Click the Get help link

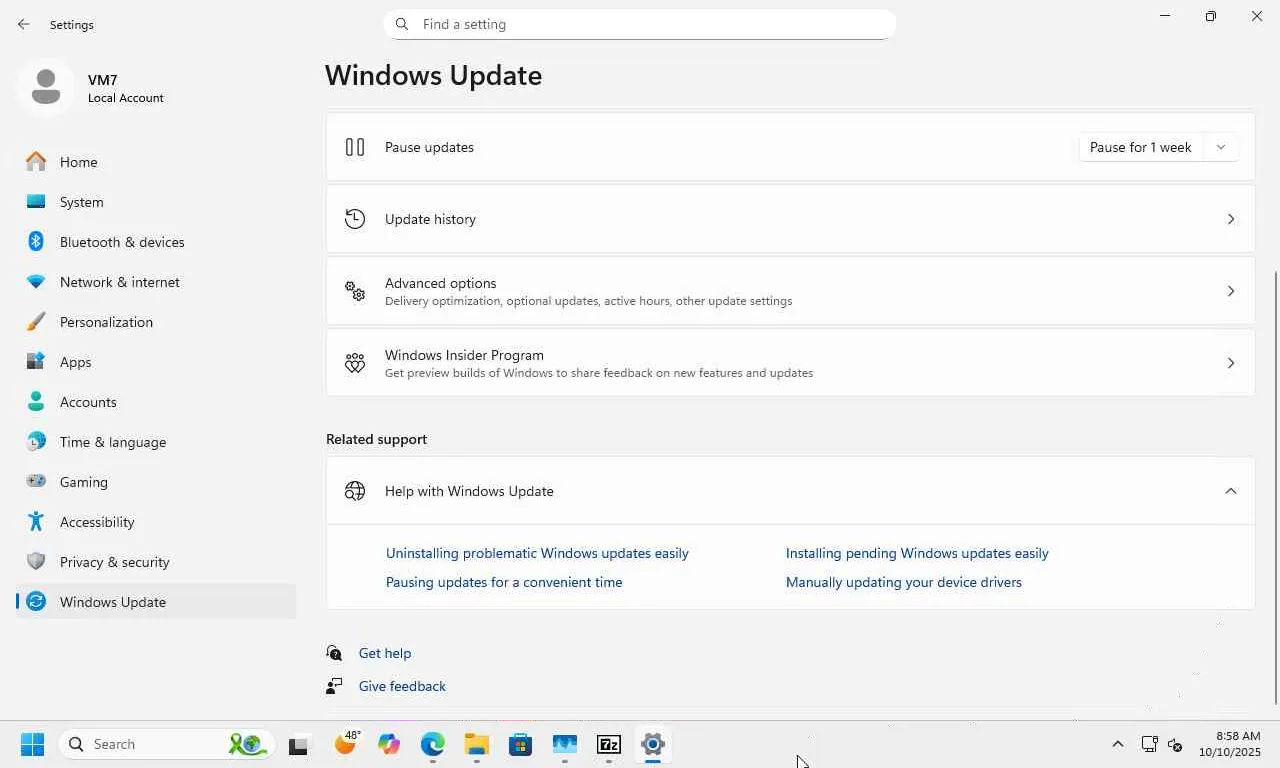(385, 653)
